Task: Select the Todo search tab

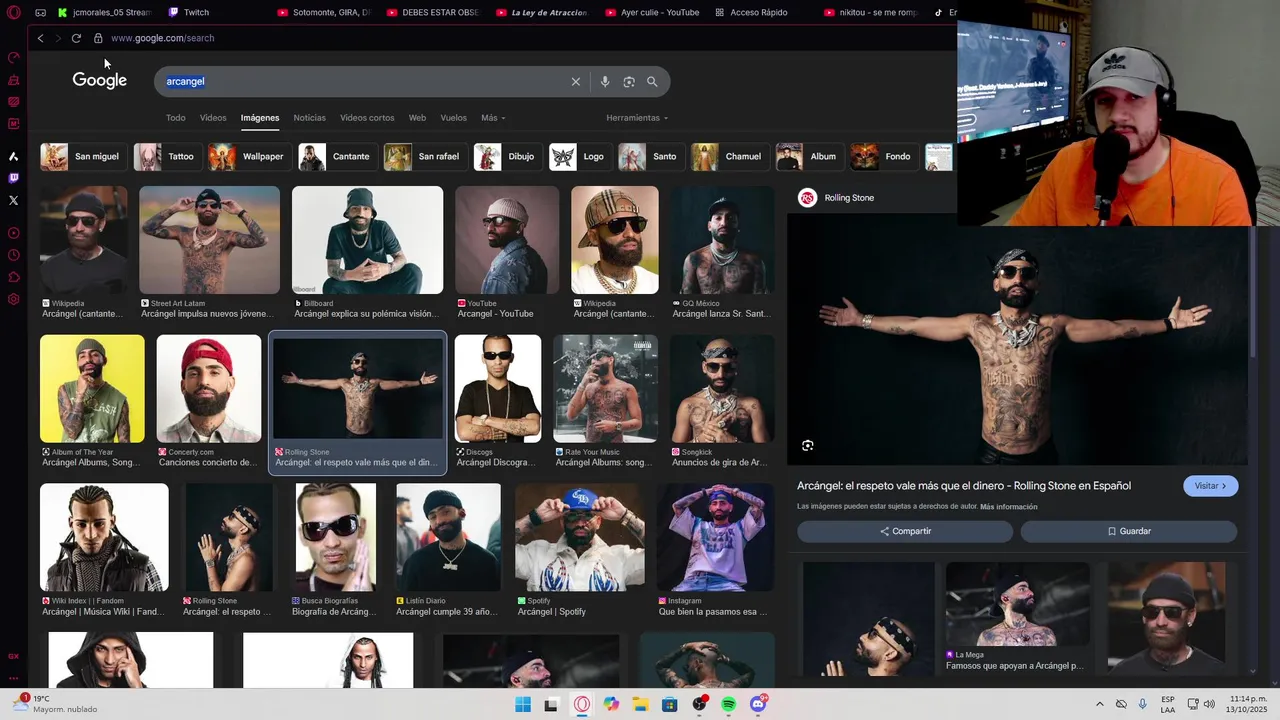Action: click(176, 118)
